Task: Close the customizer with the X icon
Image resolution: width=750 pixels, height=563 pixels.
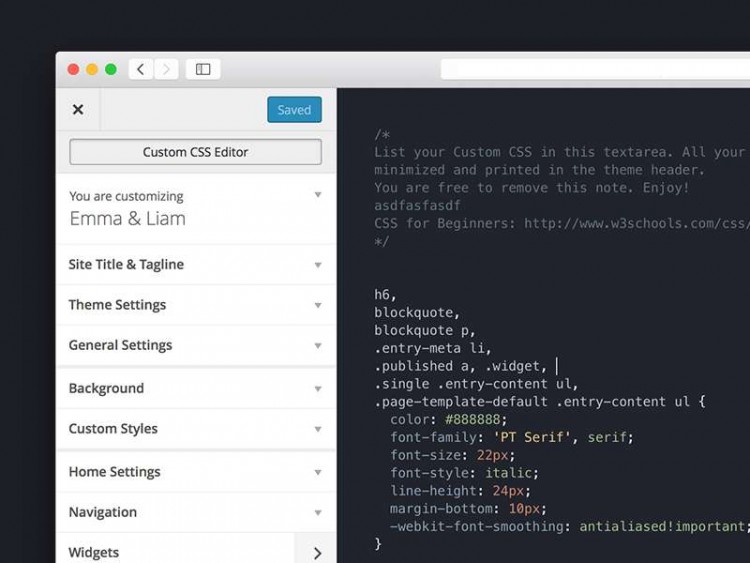Action: point(78,110)
